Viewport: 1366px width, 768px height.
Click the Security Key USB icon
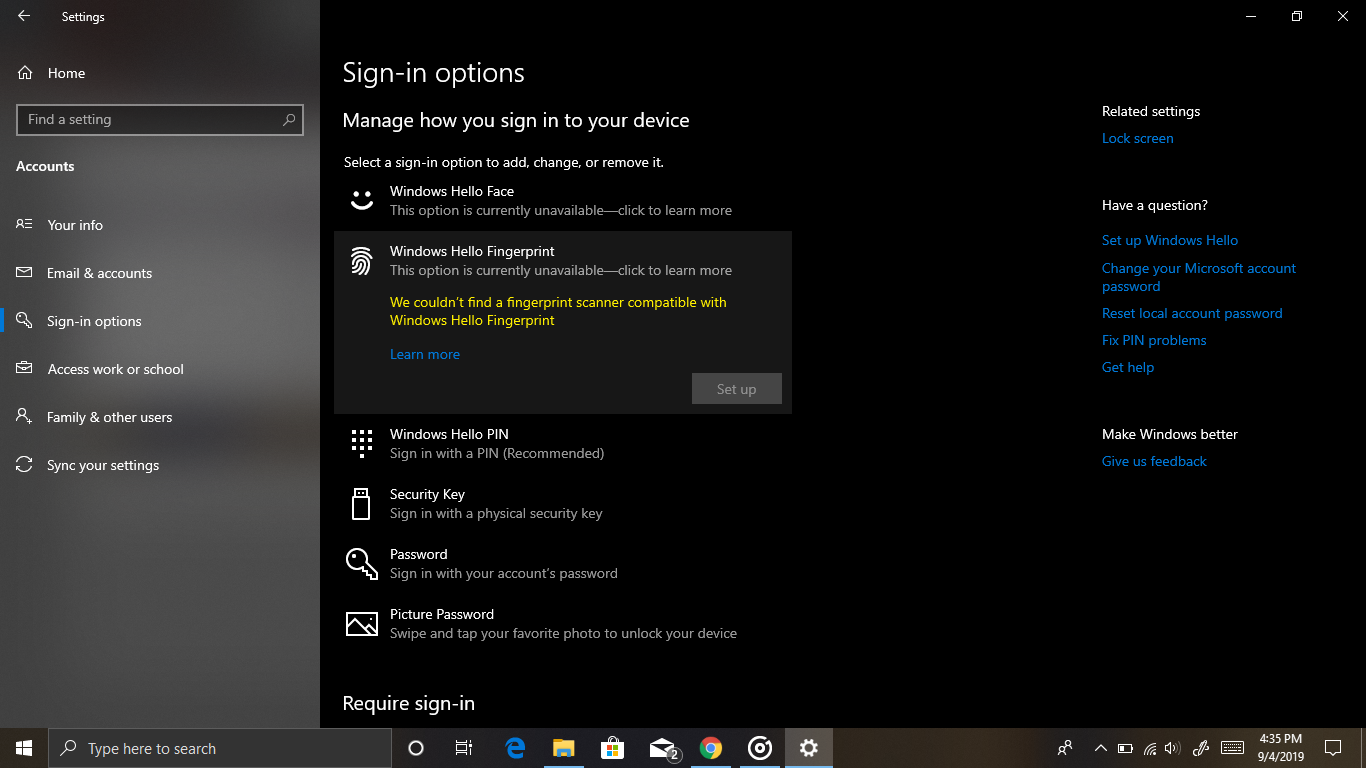[x=361, y=503]
